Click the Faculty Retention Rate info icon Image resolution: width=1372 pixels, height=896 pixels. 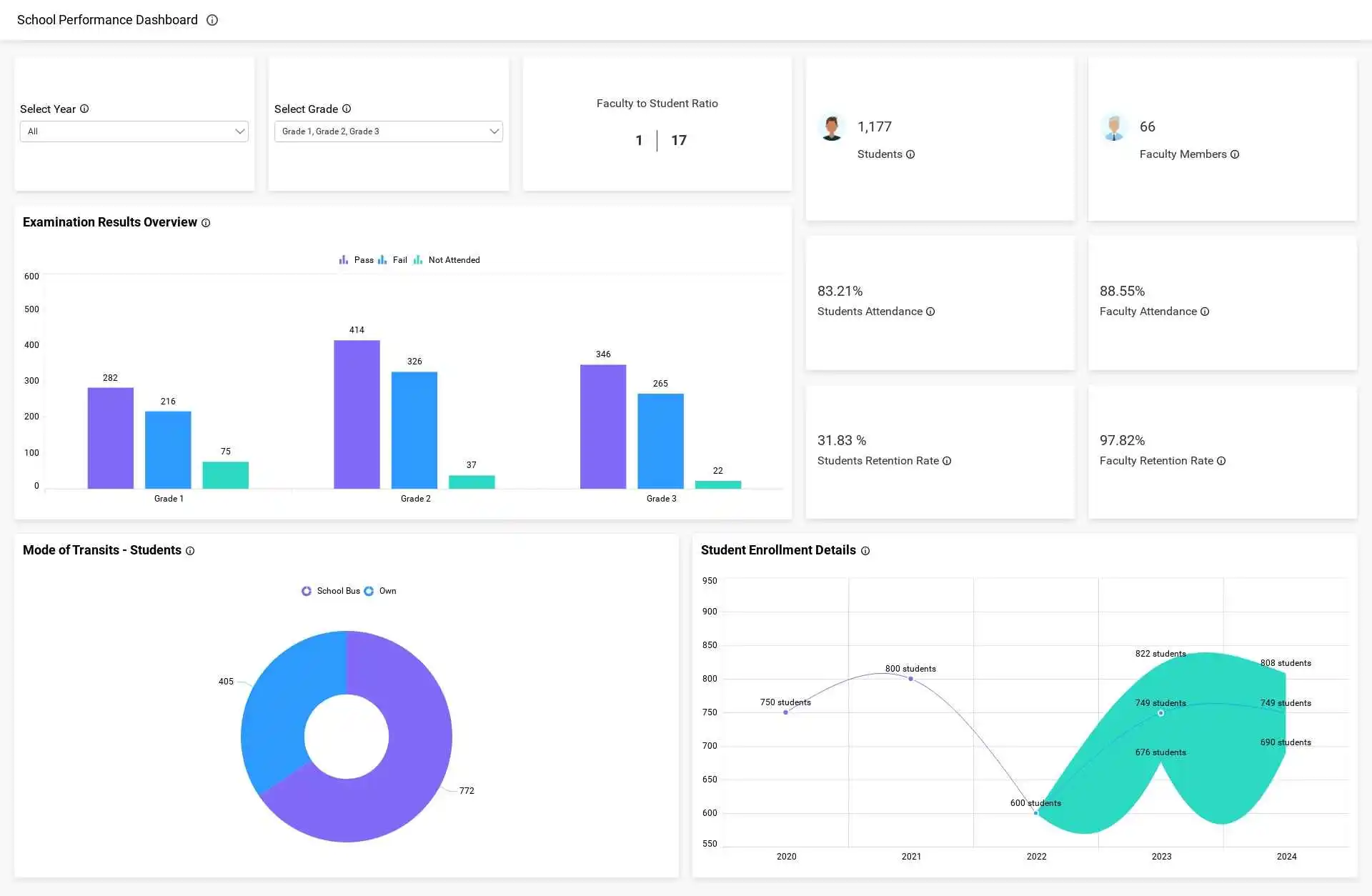tap(1222, 461)
